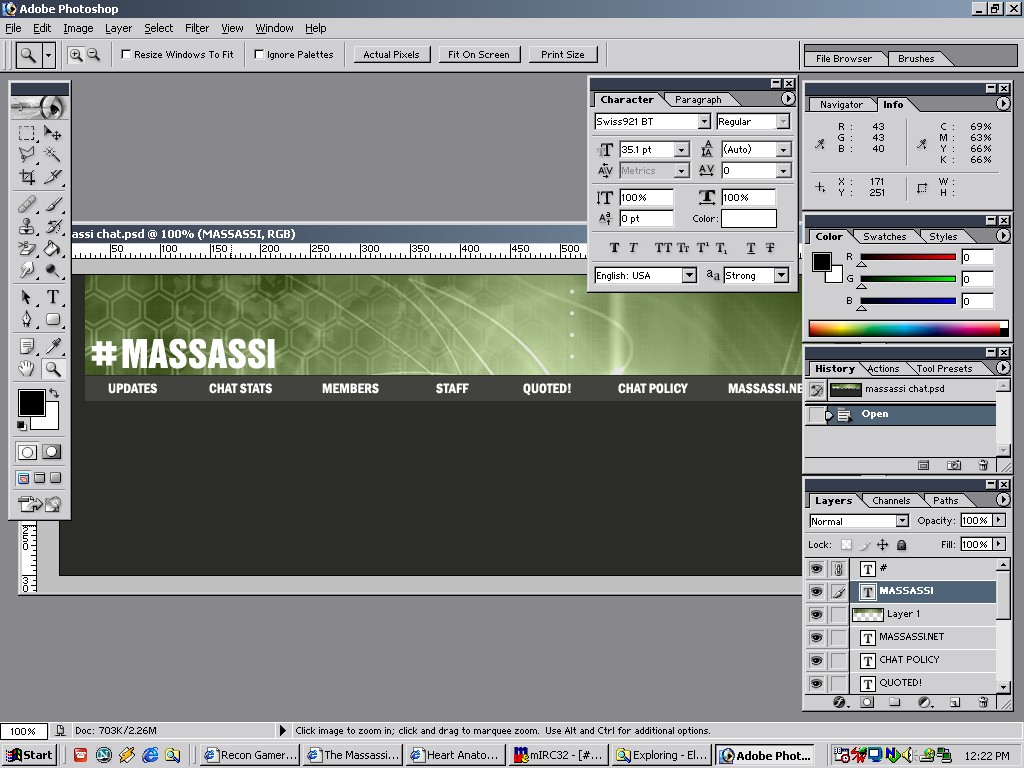Open the Layer menu
This screenshot has height=768, width=1024.
click(x=118, y=28)
